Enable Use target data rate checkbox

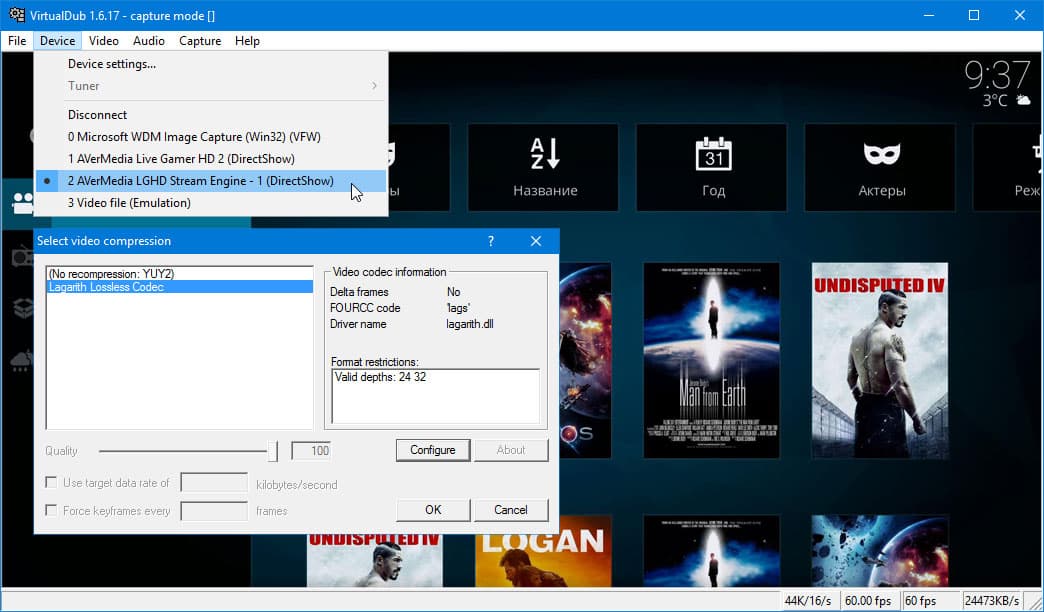tap(51, 482)
